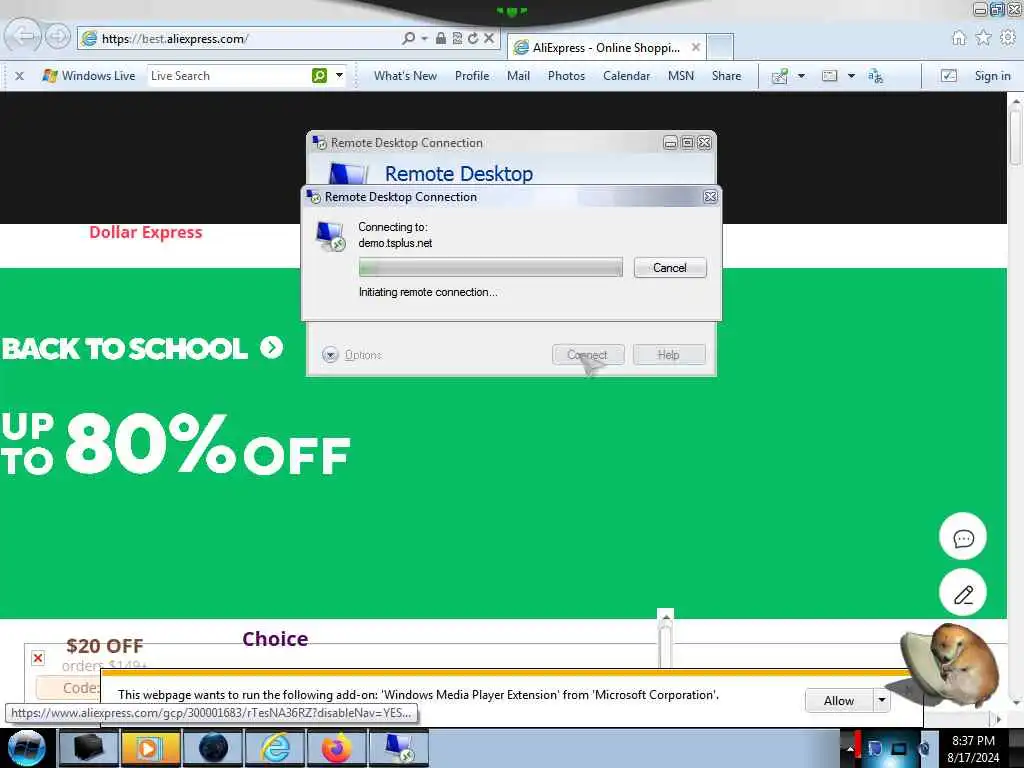Open the pencil edit floating button
Viewport: 1024px width, 768px height.
[x=963, y=593]
